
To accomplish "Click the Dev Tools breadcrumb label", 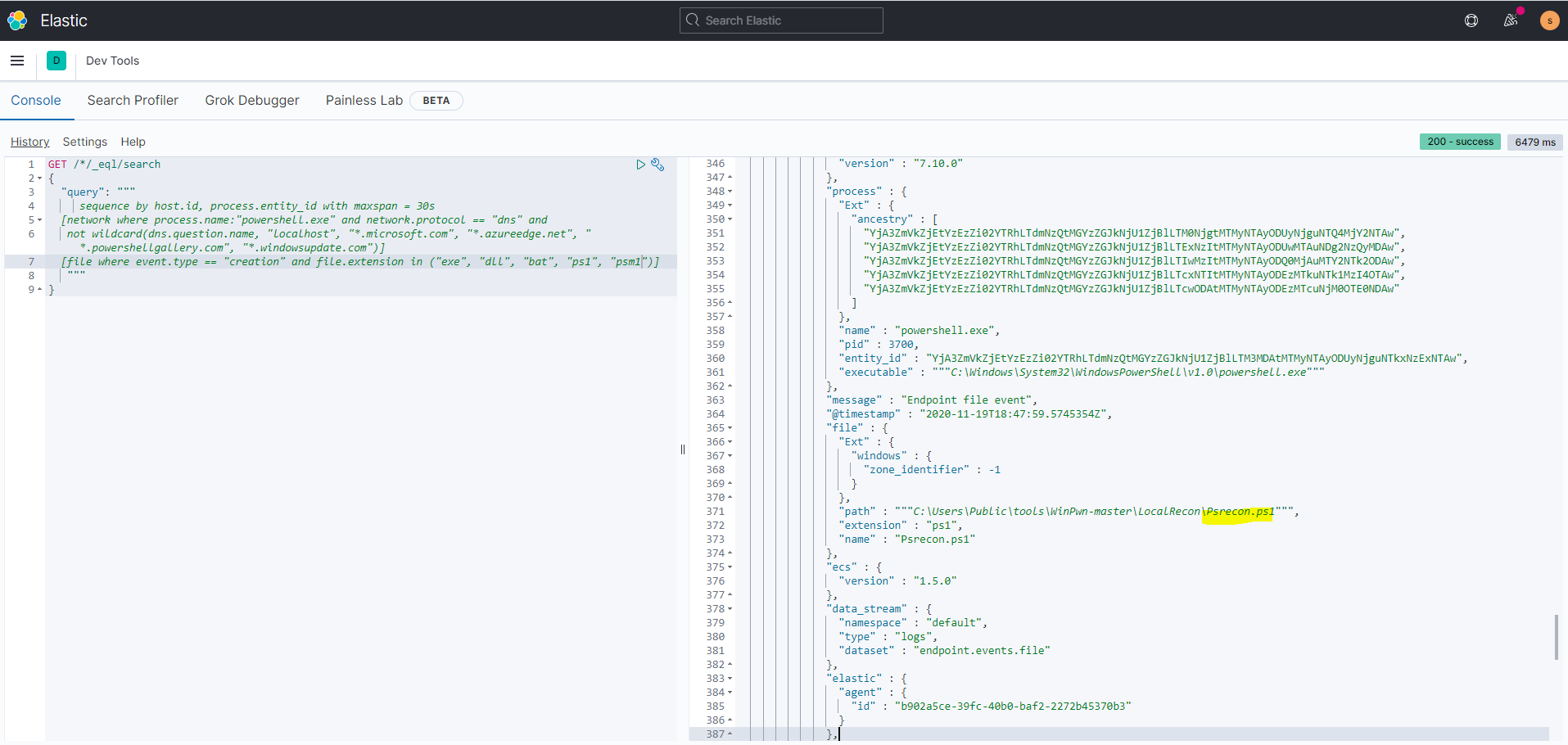I will [x=112, y=61].
